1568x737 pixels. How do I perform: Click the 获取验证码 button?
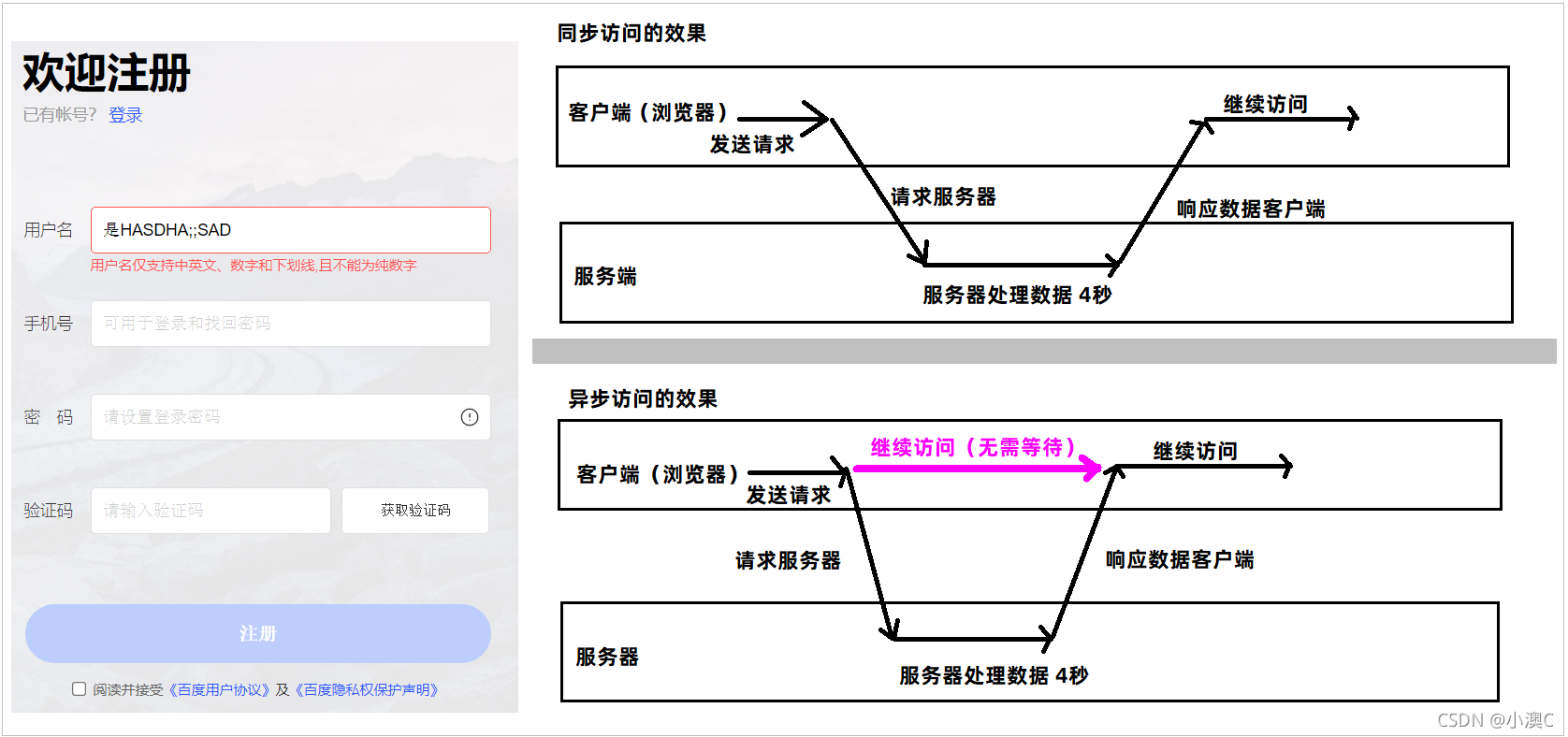coord(415,511)
